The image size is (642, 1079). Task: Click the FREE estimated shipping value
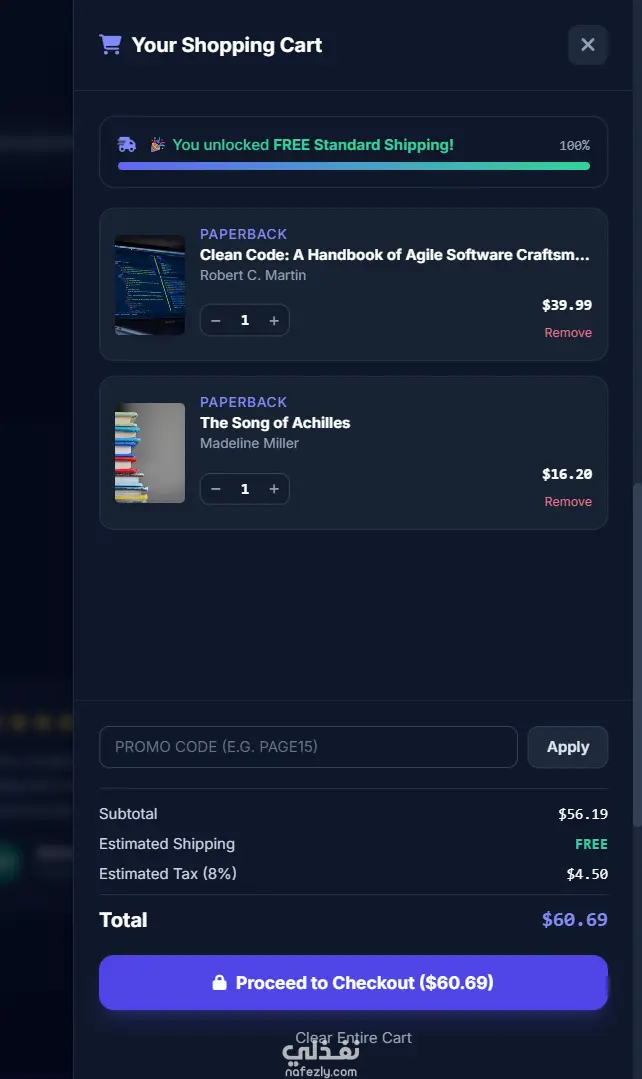(x=592, y=844)
